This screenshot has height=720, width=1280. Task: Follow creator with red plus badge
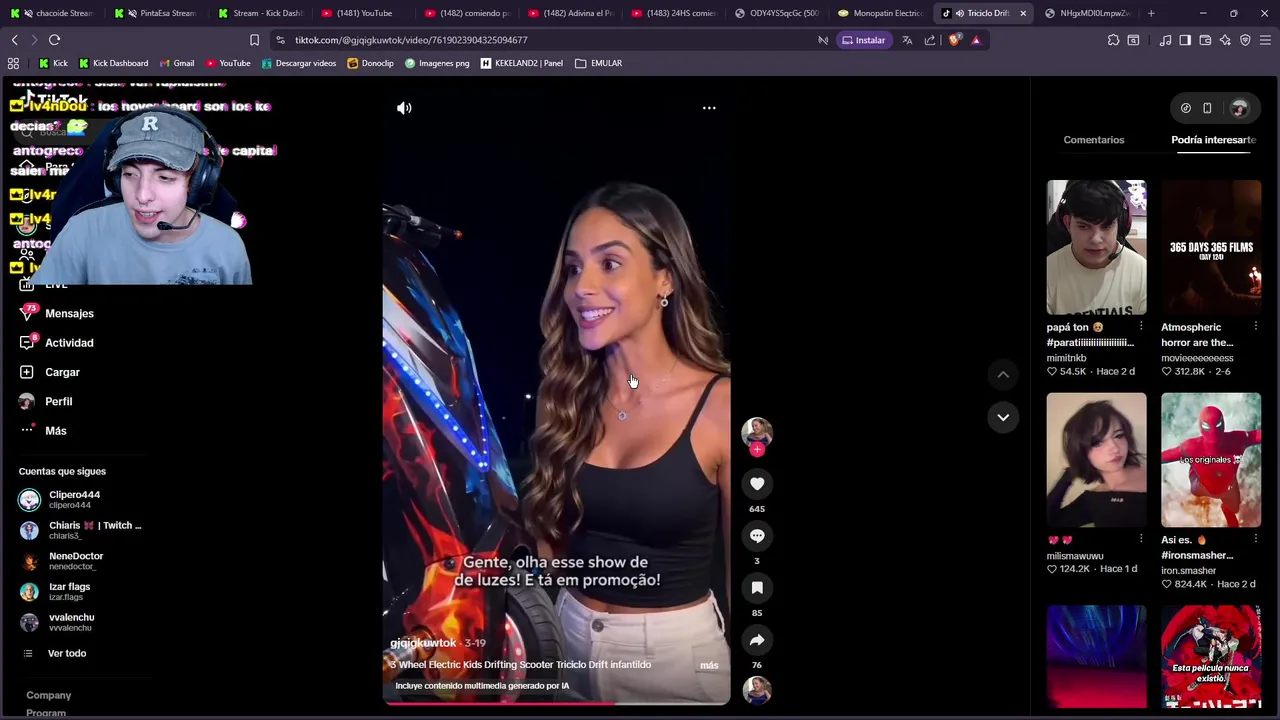pos(757,450)
